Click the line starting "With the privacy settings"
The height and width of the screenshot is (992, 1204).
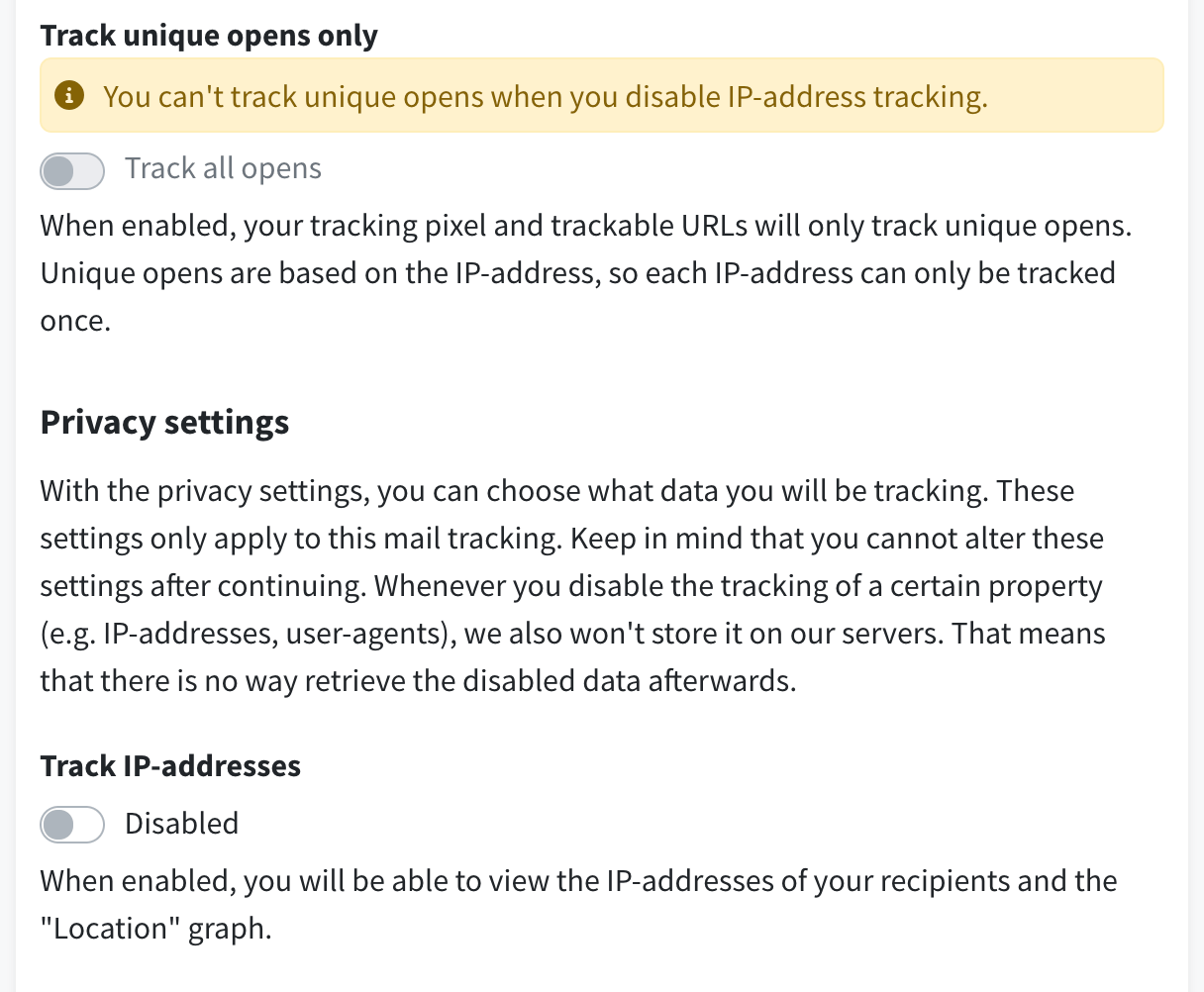(x=557, y=491)
